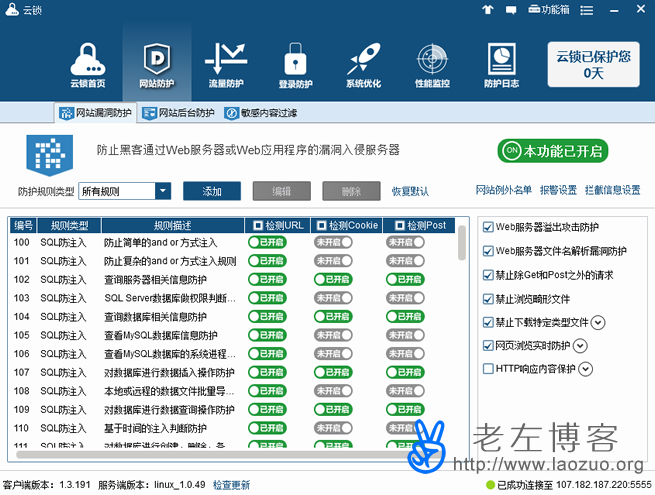
Task: Click the skin T-shirt icon
Action: coord(487,9)
